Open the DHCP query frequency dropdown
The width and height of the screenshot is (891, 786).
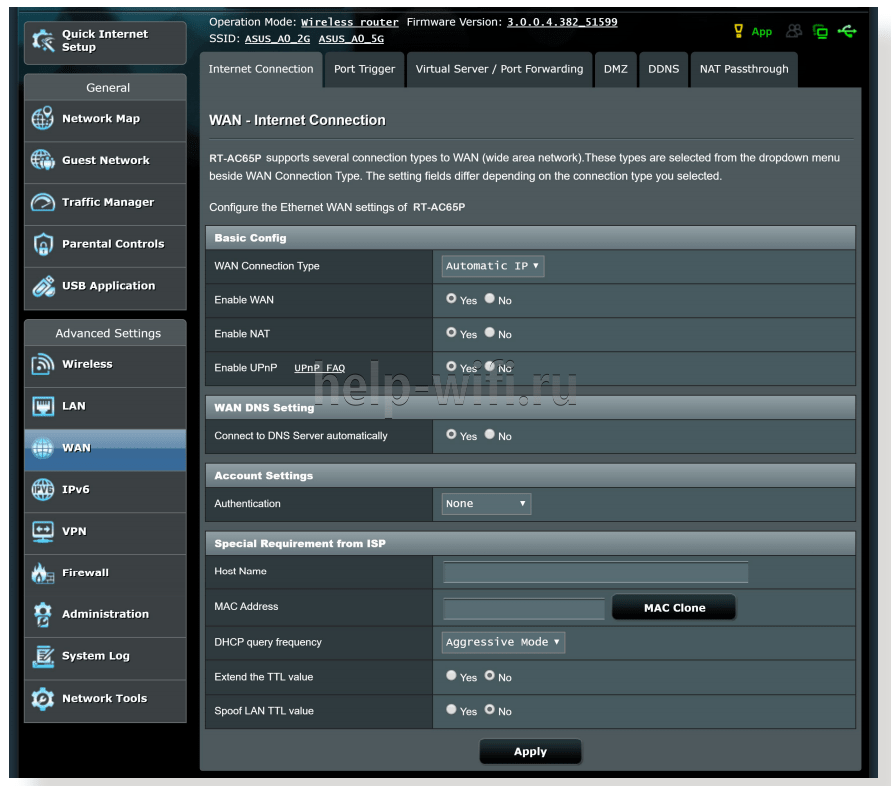tap(503, 642)
